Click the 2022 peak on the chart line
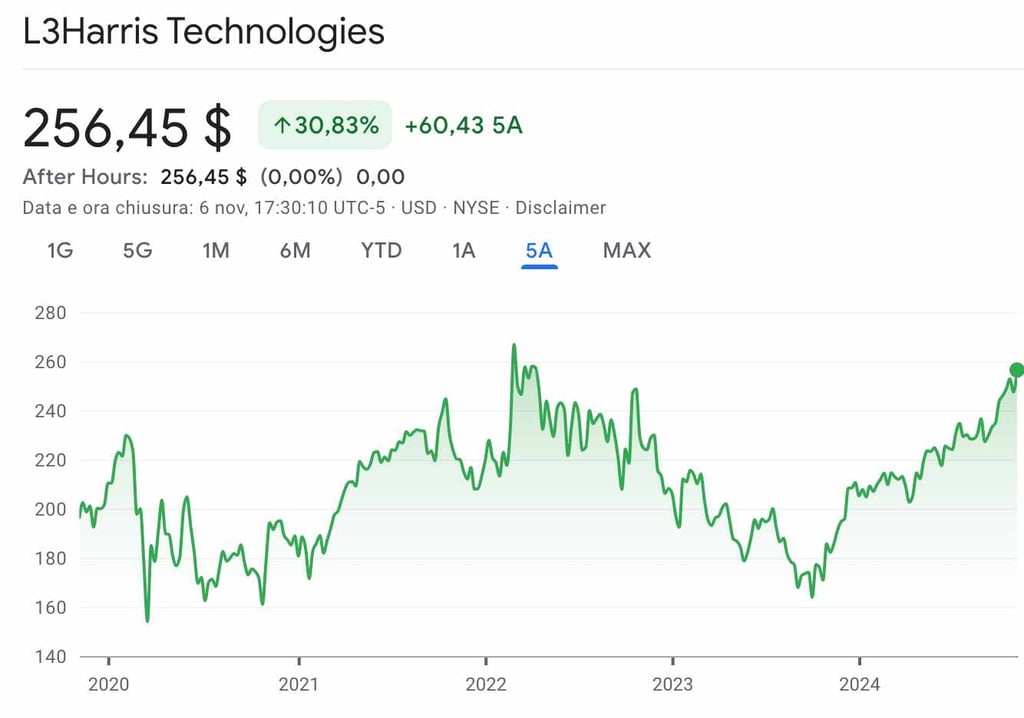Viewport: 1024px width, 718px height. tap(514, 346)
